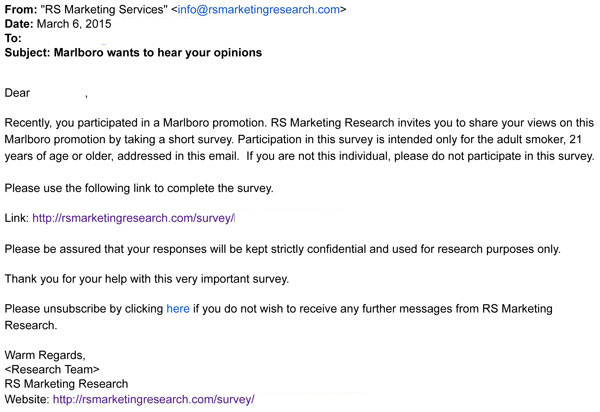Click the "Dear" greeting word
Image resolution: width=600 pixels, height=412 pixels.
tap(18, 93)
